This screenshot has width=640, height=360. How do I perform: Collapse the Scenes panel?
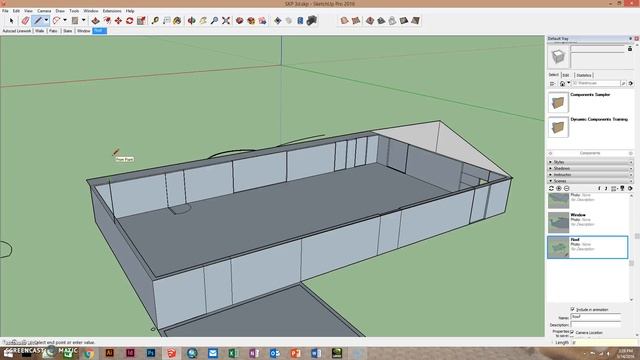coord(590,180)
